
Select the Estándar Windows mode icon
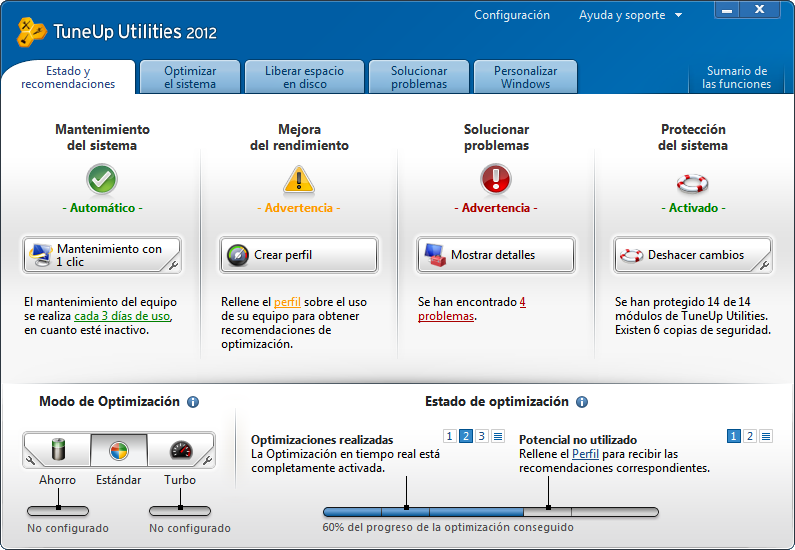tap(119, 450)
